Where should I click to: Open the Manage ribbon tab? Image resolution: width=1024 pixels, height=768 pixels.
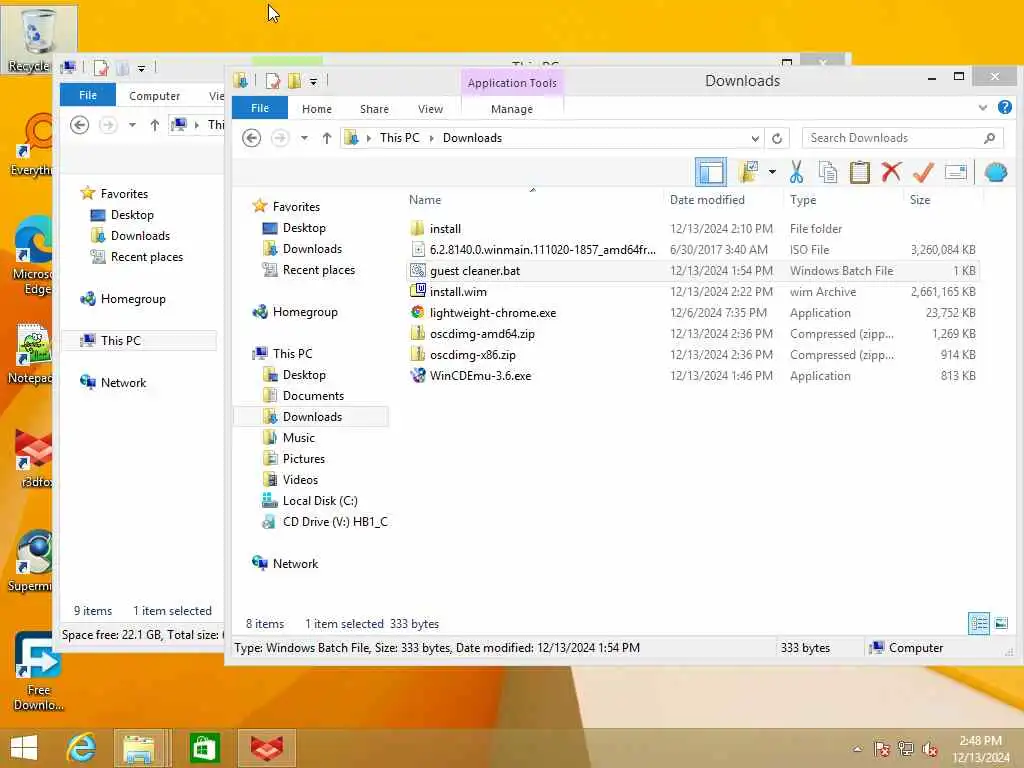pyautogui.click(x=512, y=109)
